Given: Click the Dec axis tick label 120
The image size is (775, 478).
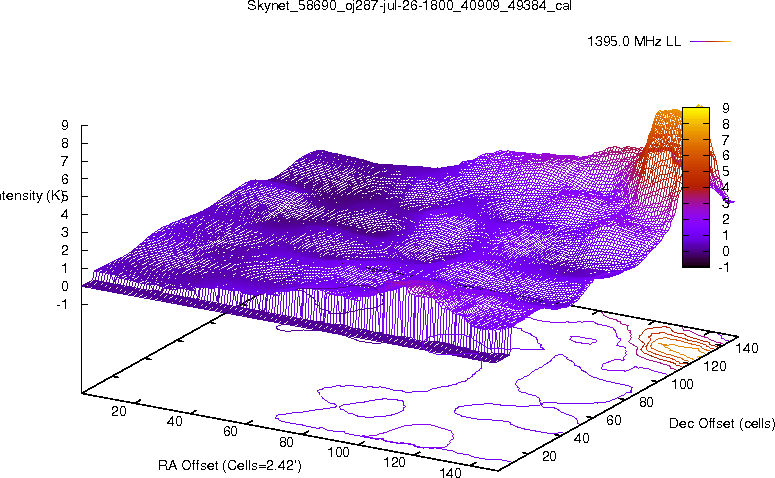Looking at the screenshot, I should [x=715, y=366].
